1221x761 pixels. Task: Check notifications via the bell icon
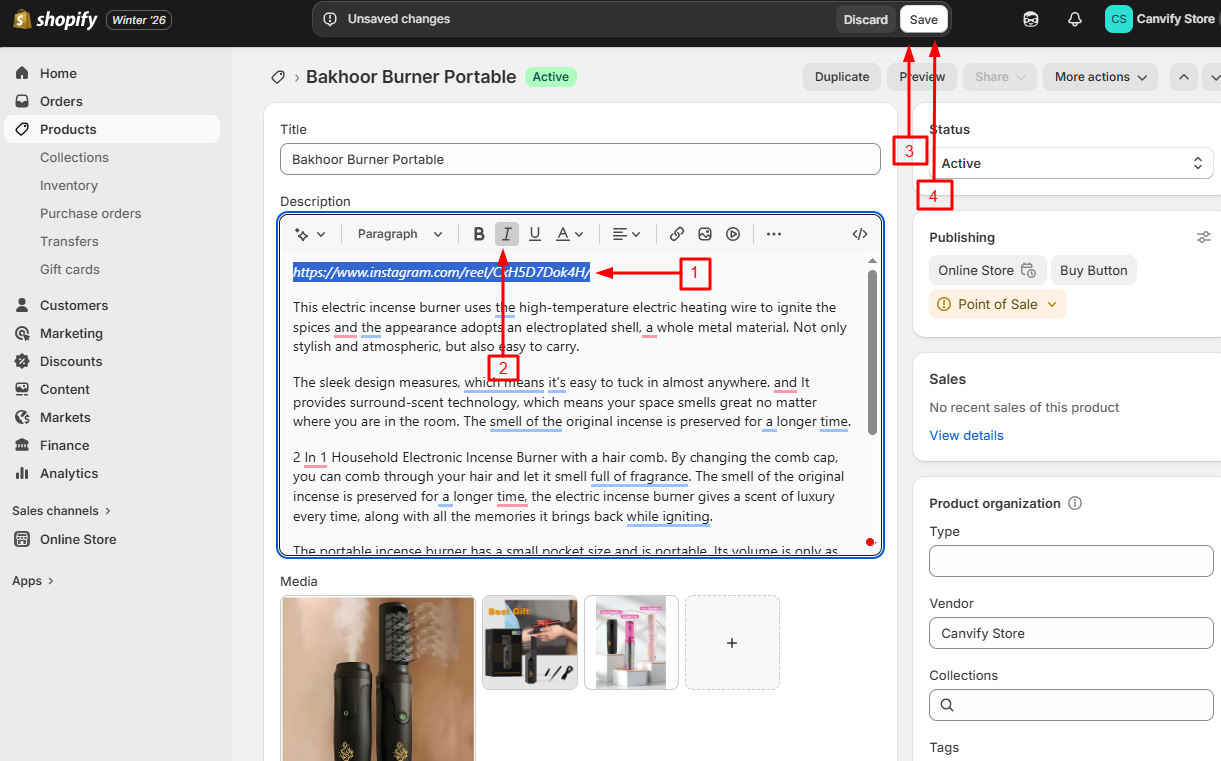click(x=1074, y=18)
